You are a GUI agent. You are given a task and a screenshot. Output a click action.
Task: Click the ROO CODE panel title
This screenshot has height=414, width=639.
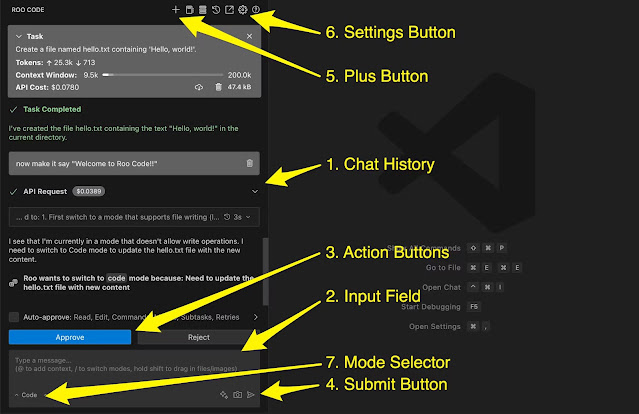pyautogui.click(x=28, y=9)
